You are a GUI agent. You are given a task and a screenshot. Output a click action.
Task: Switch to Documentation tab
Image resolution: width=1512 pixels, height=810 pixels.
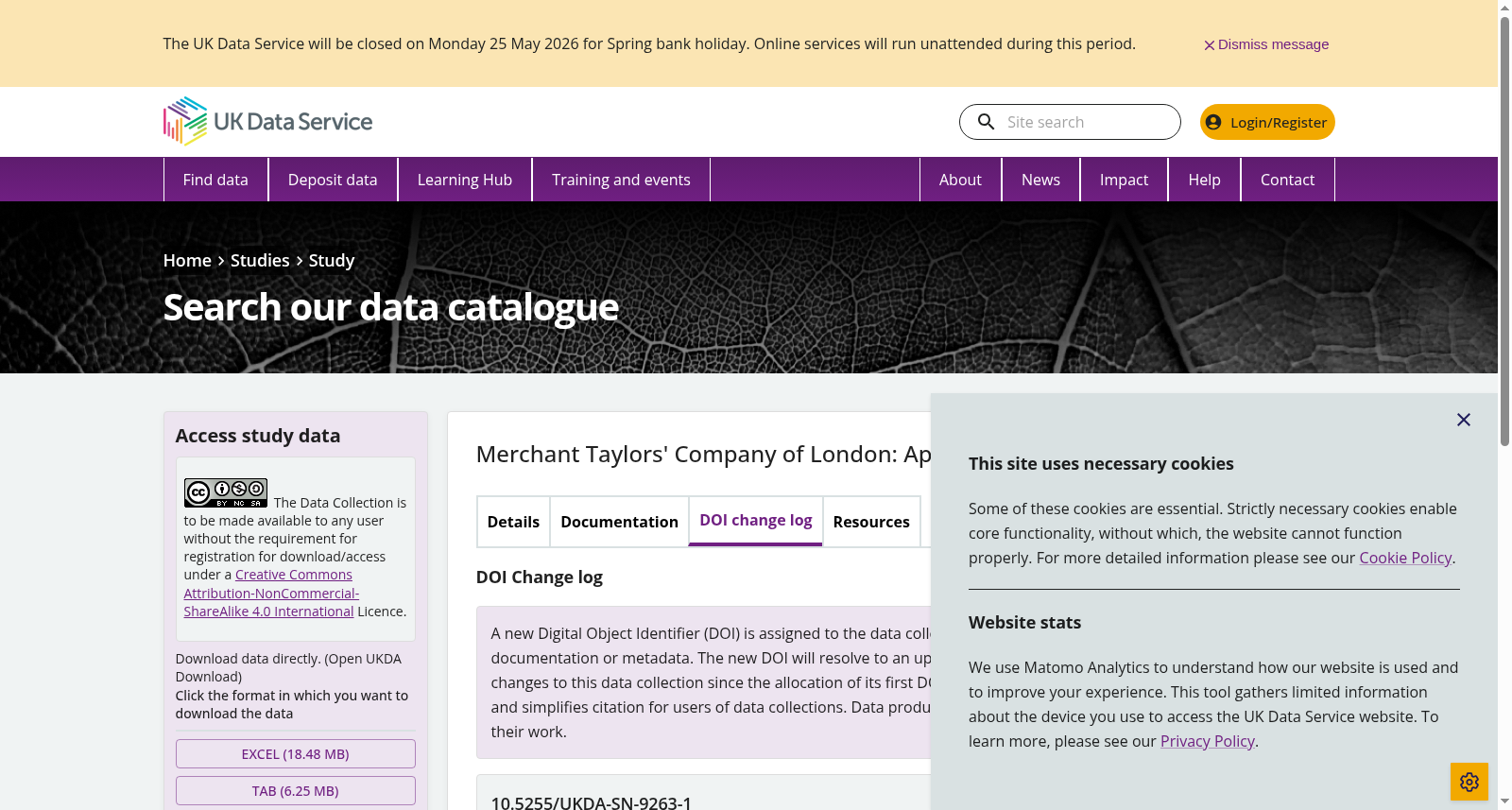pyautogui.click(x=619, y=522)
